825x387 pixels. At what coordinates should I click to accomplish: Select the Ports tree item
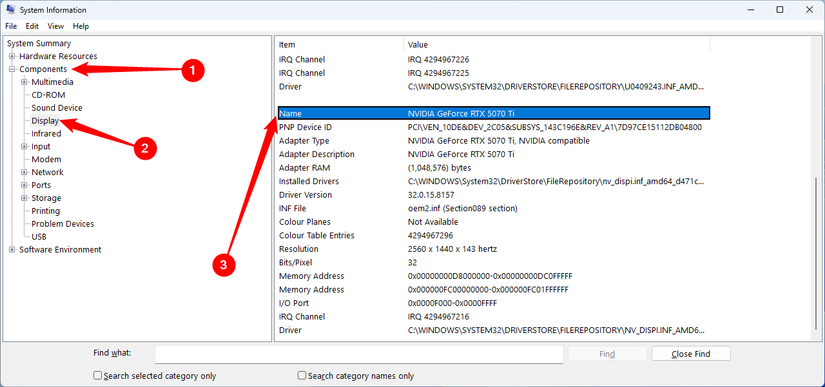click(41, 185)
